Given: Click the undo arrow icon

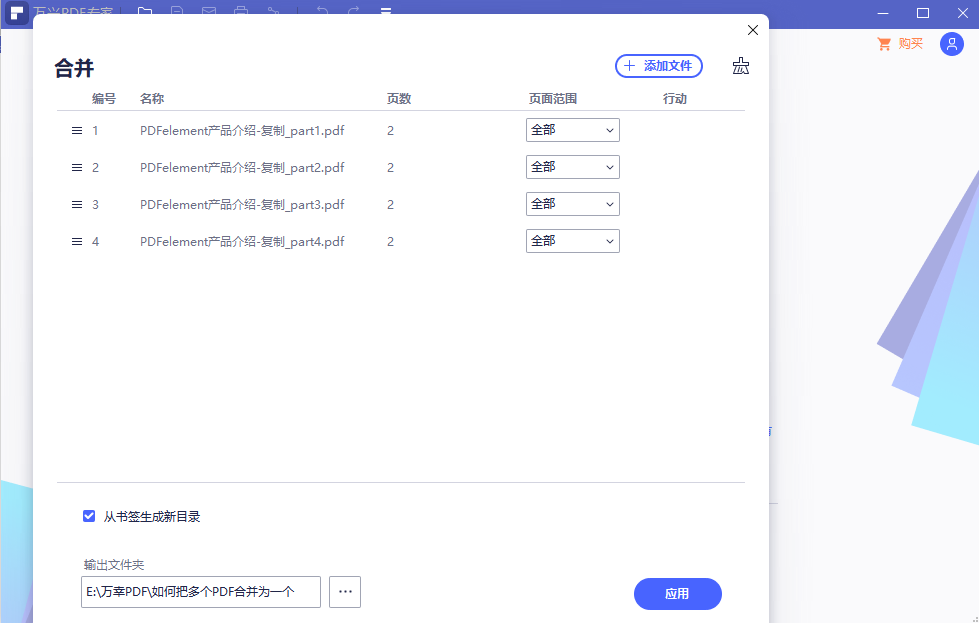Looking at the screenshot, I should [x=322, y=10].
